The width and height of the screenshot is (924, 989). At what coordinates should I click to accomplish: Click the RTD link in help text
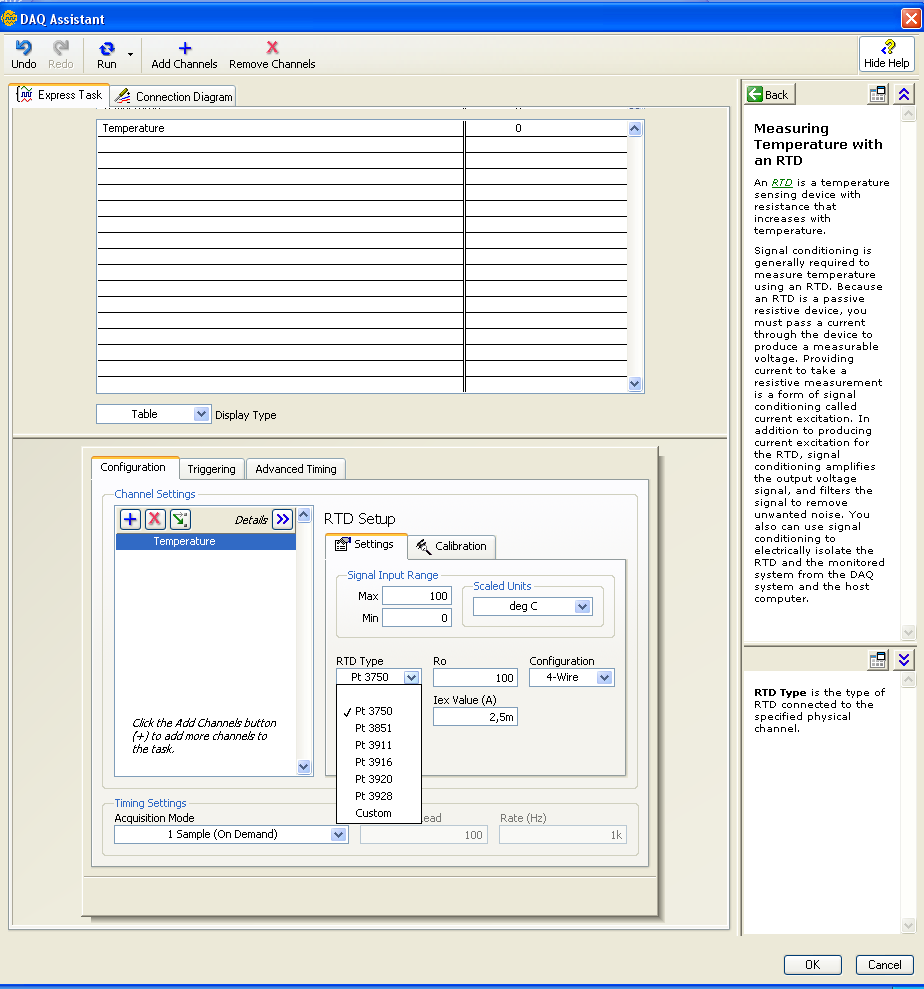[782, 183]
